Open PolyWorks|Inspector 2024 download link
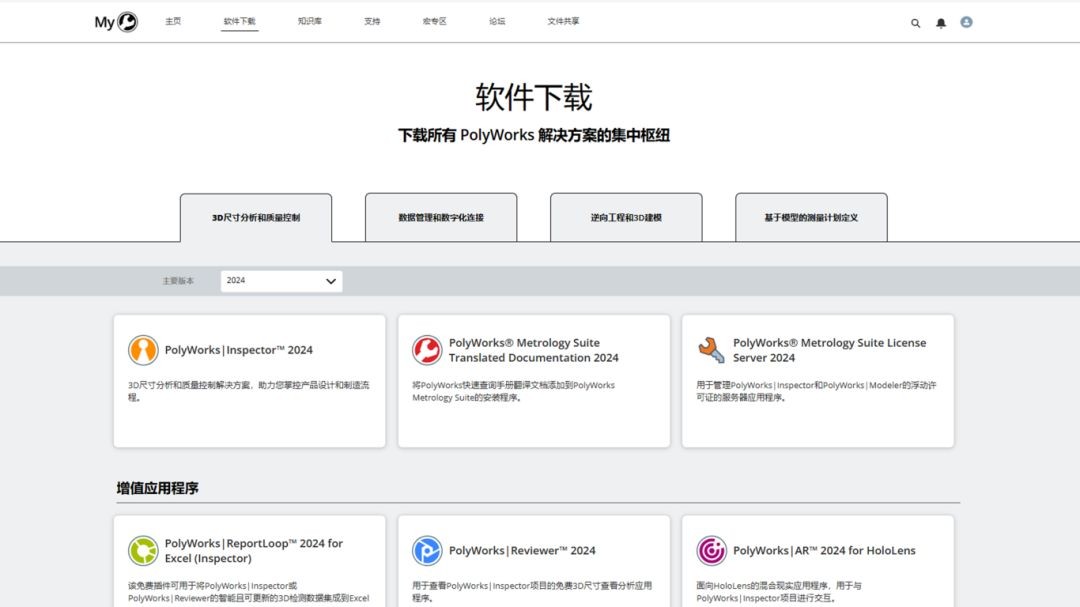This screenshot has width=1080, height=607. [x=238, y=350]
